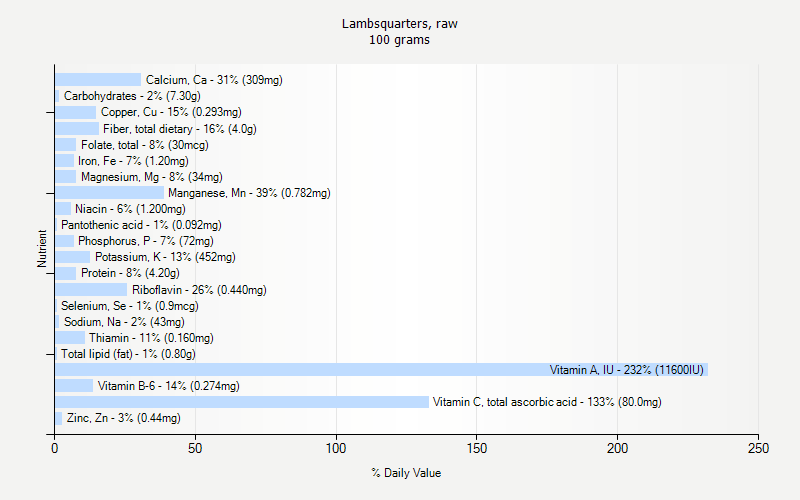This screenshot has width=800, height=500.
Task: Select the Carbohydrates 2% (7.30g) label
Action: pyautogui.click(x=132, y=96)
